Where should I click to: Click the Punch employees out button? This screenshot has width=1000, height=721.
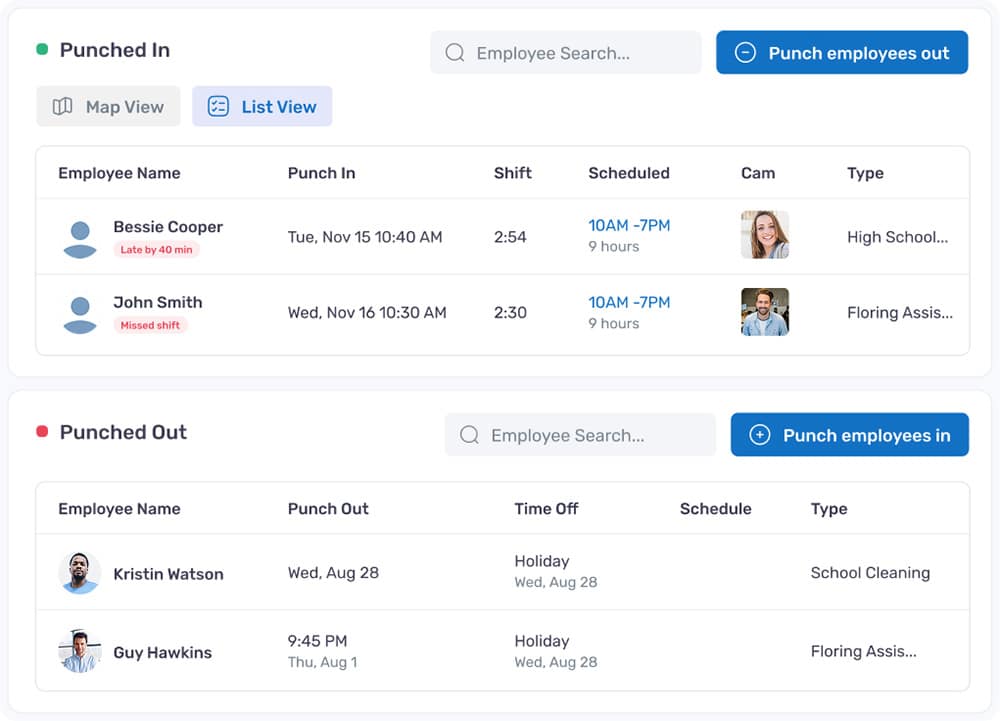point(842,52)
